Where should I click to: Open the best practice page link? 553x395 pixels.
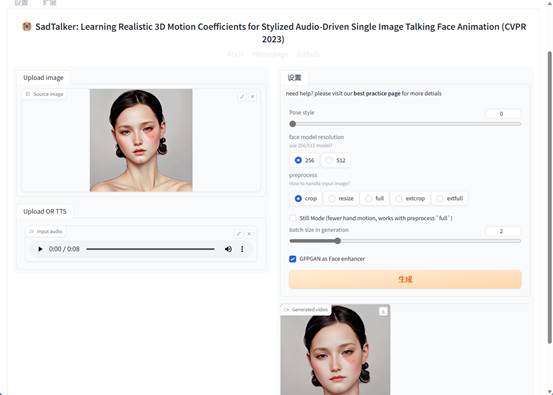pos(377,93)
